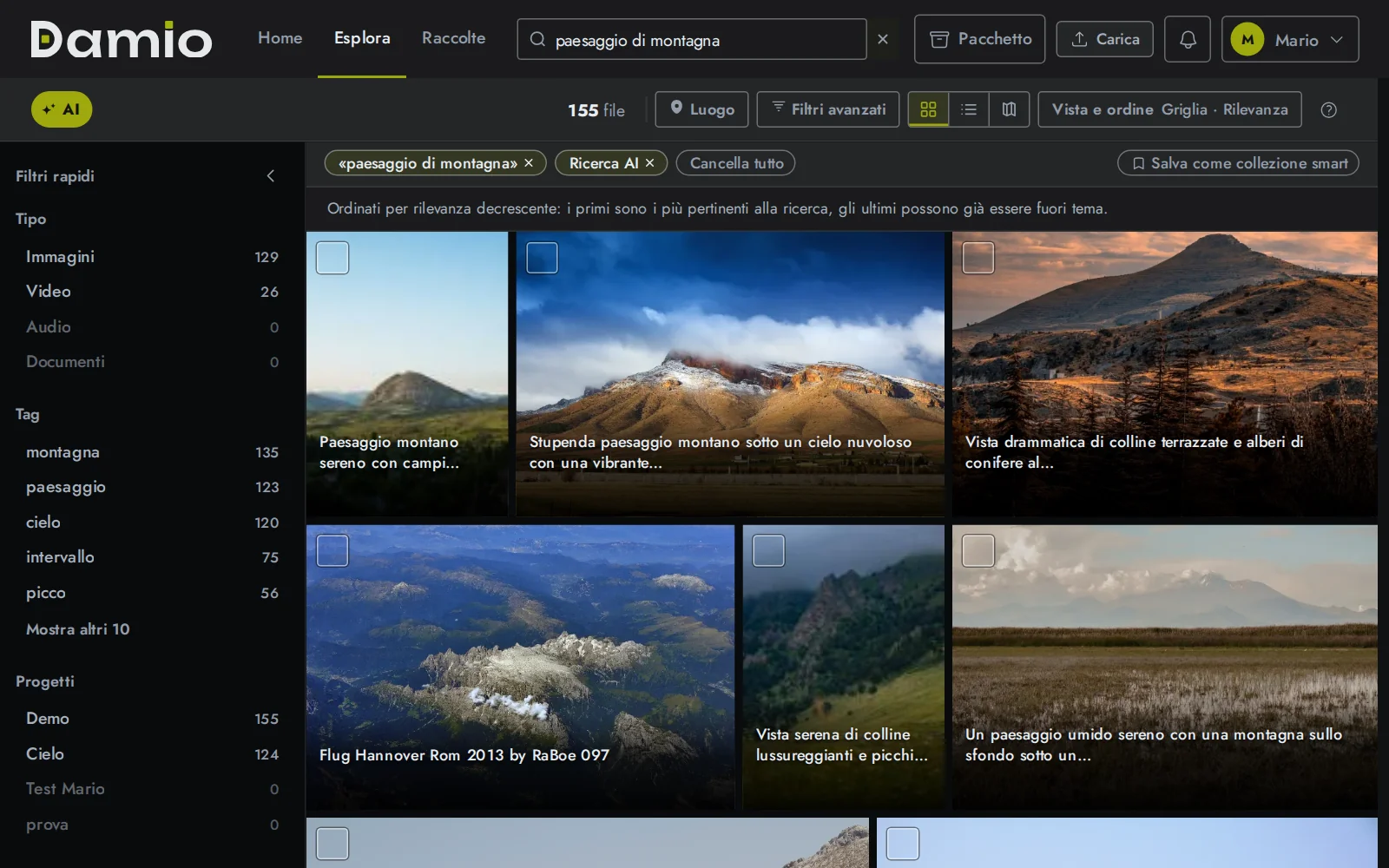Screen dimensions: 1389x868
Task: Select checkbox on Vista drammatica di colline image
Action: (978, 258)
